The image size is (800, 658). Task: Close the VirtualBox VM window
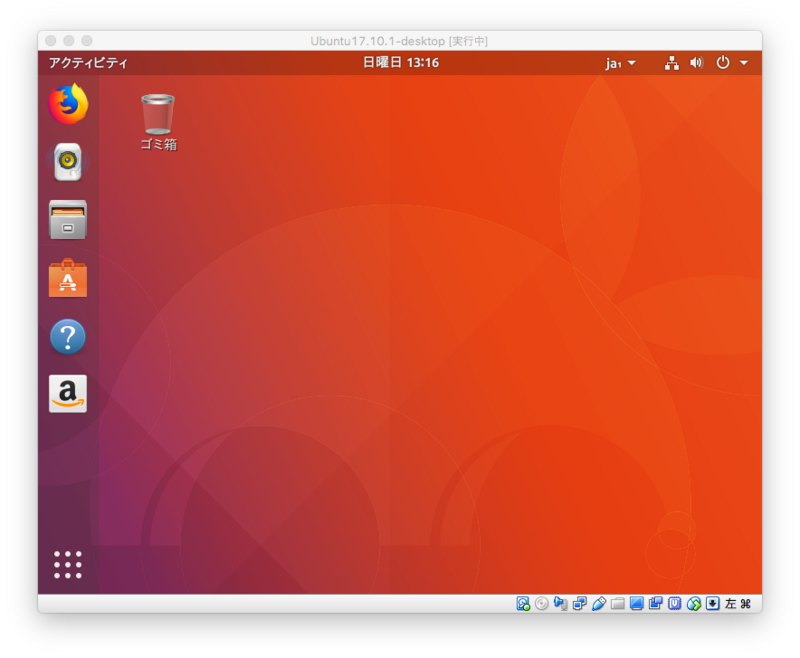[x=51, y=40]
